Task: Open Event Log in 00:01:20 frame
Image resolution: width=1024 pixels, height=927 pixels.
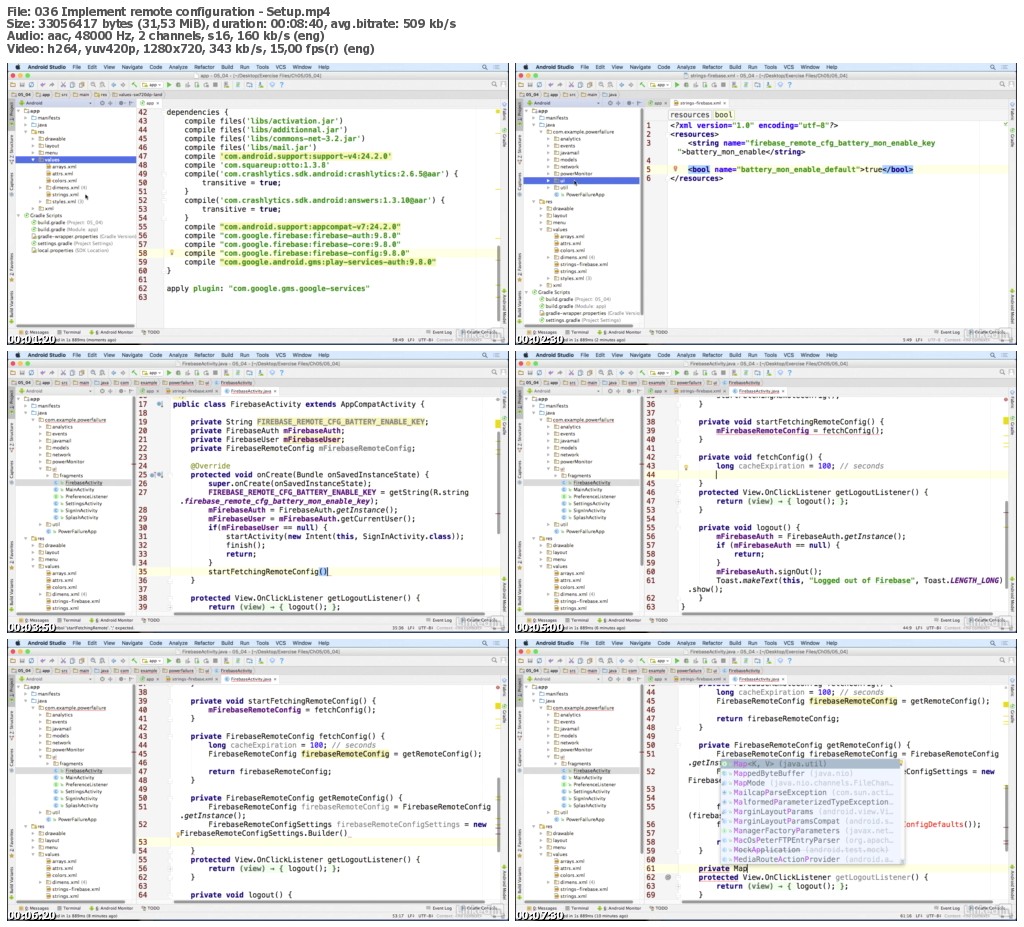Action: [439, 332]
